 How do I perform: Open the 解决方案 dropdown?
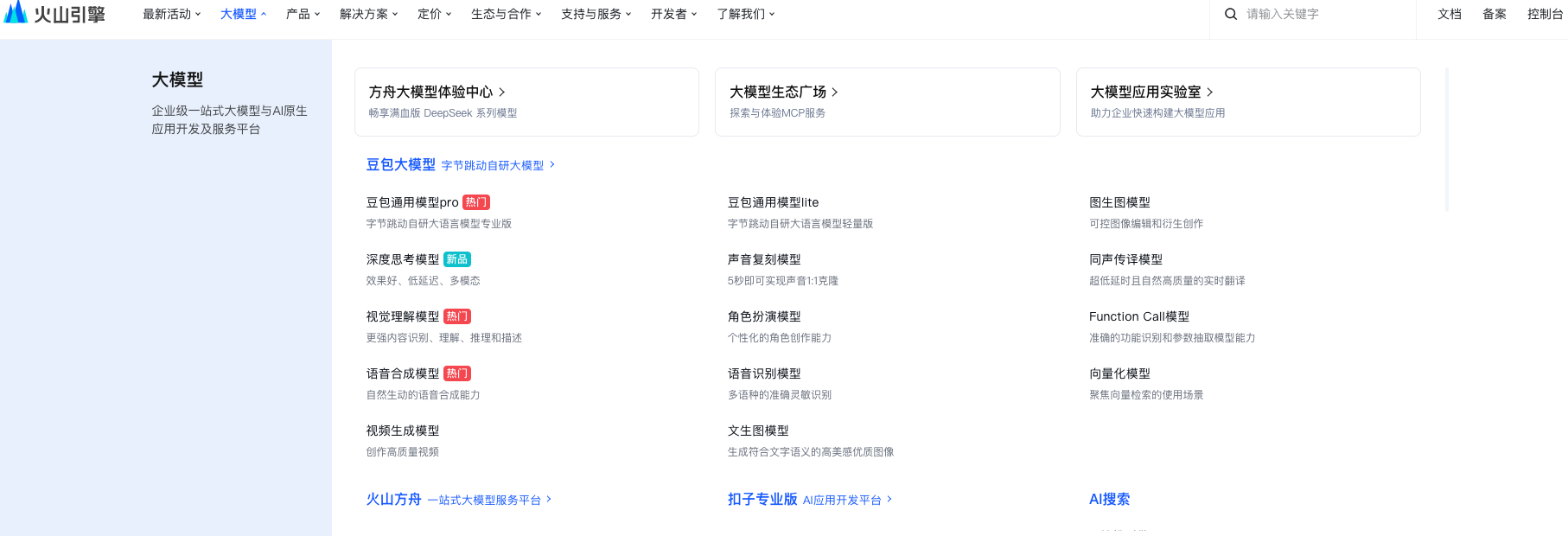click(x=368, y=14)
